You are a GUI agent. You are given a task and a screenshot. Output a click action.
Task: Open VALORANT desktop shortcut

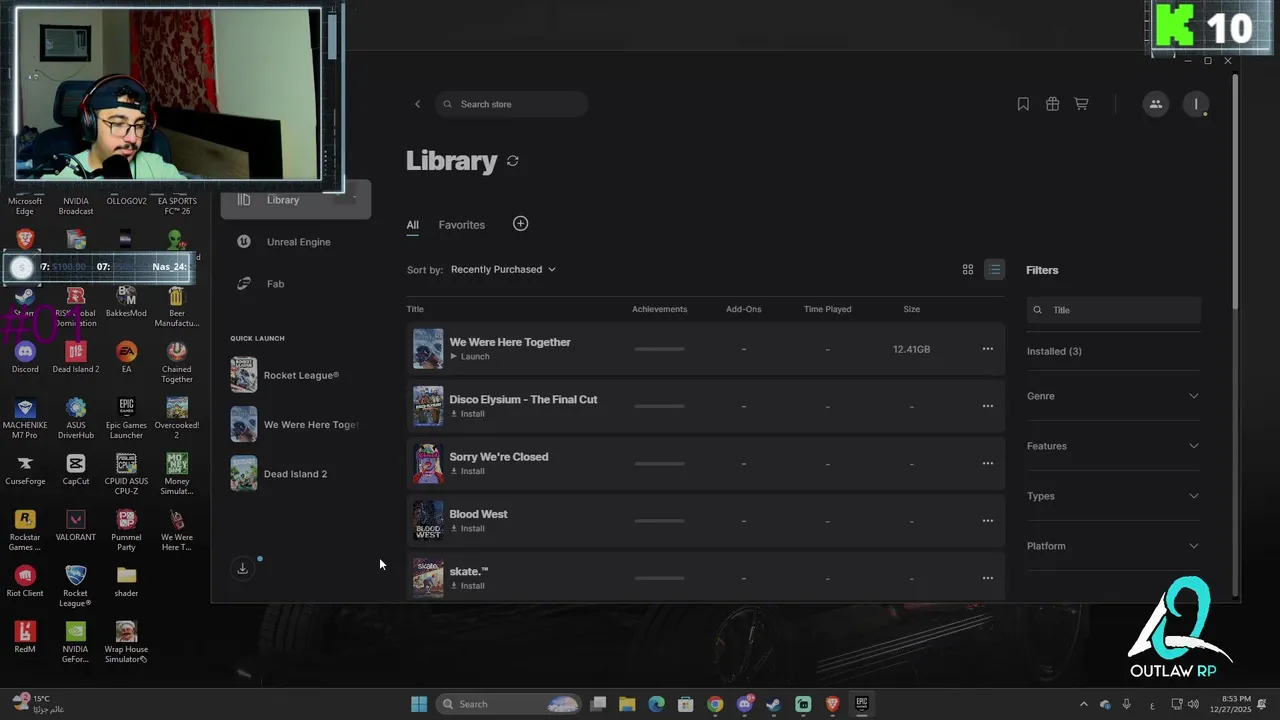(x=76, y=525)
